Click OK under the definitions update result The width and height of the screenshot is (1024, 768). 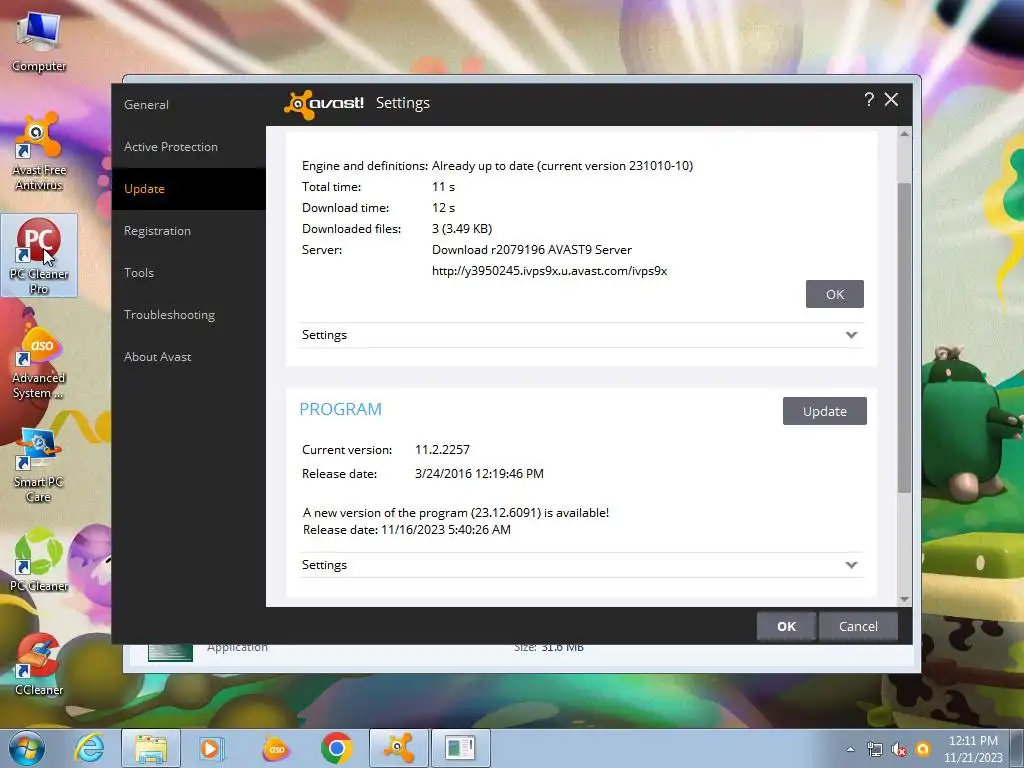835,295
